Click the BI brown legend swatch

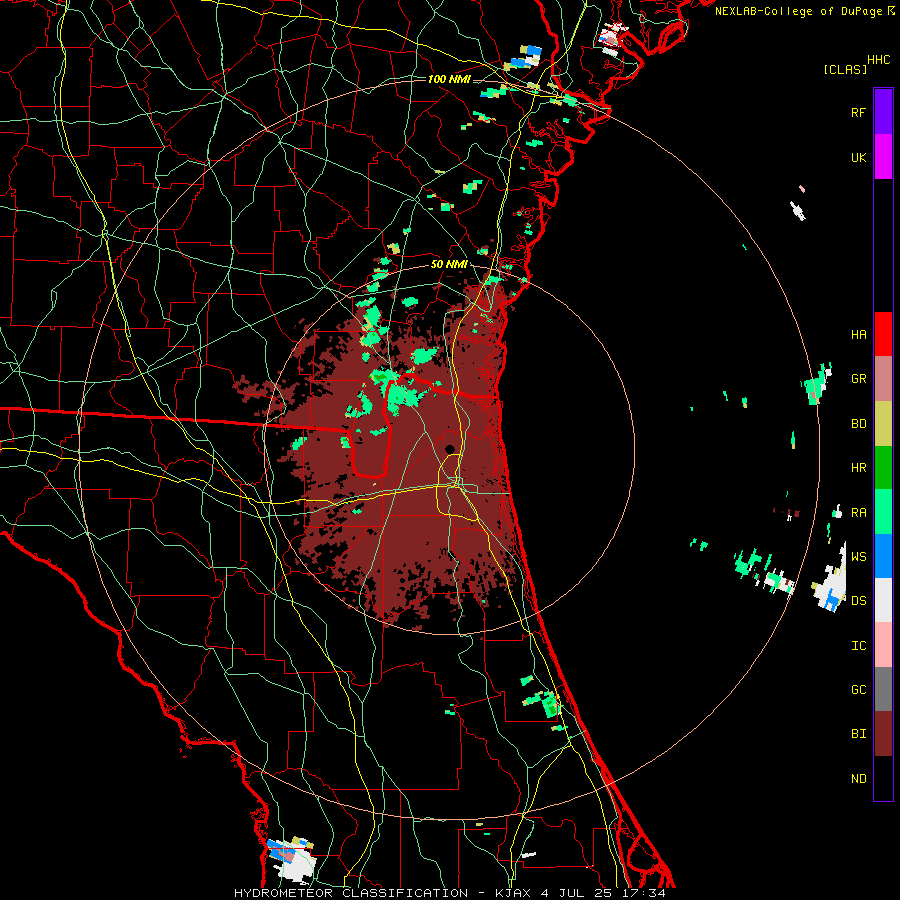tap(883, 734)
